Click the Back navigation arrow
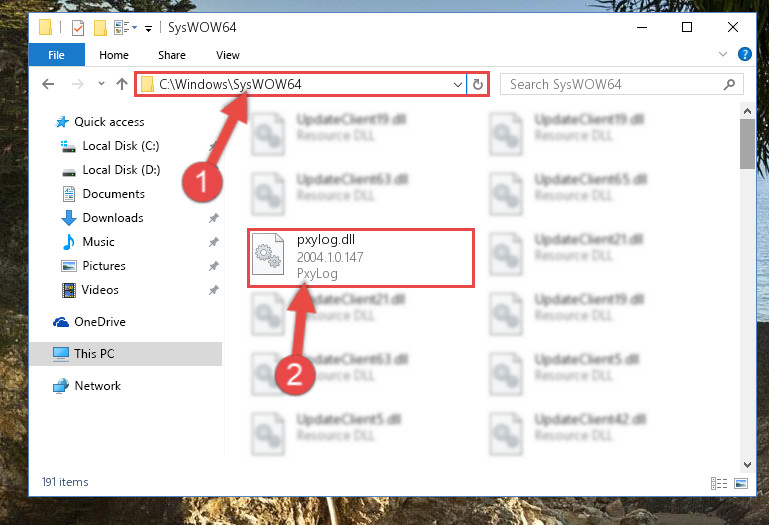 [x=48, y=84]
